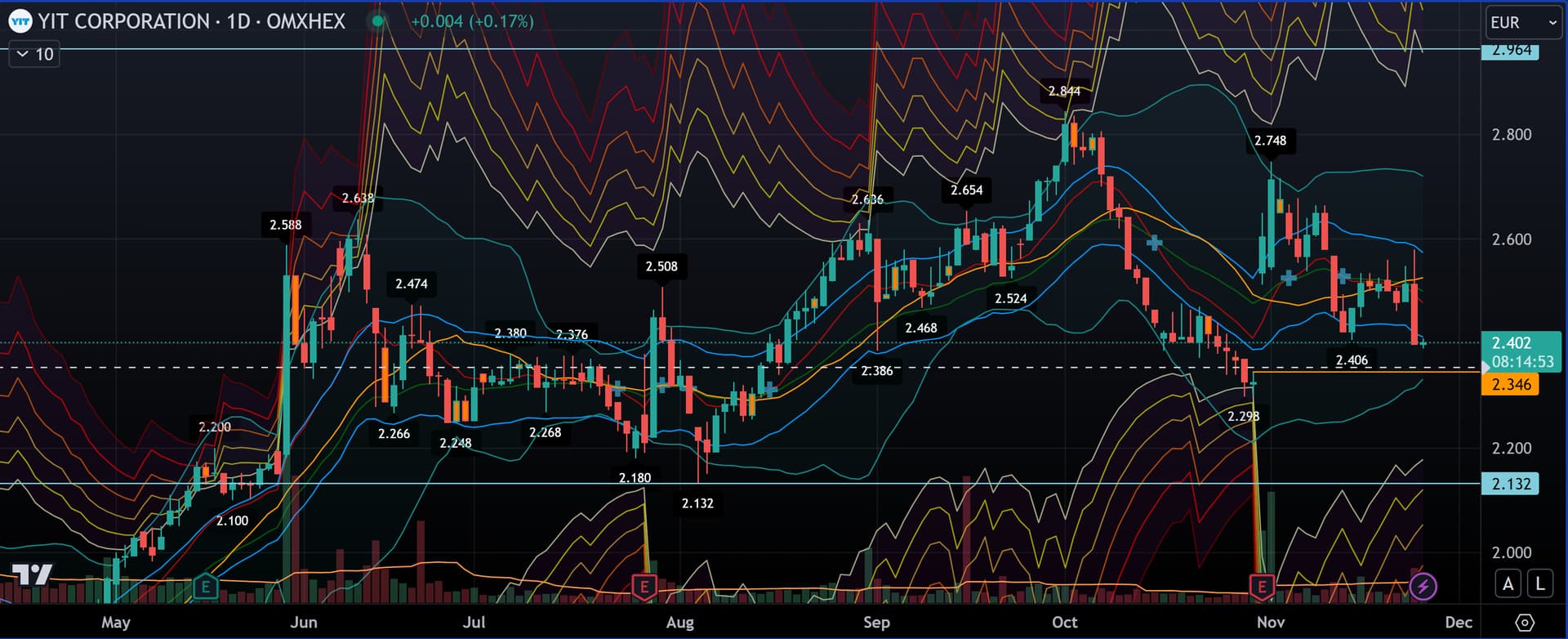
Task: Click the 2.654 pivot label
Action: [967, 190]
